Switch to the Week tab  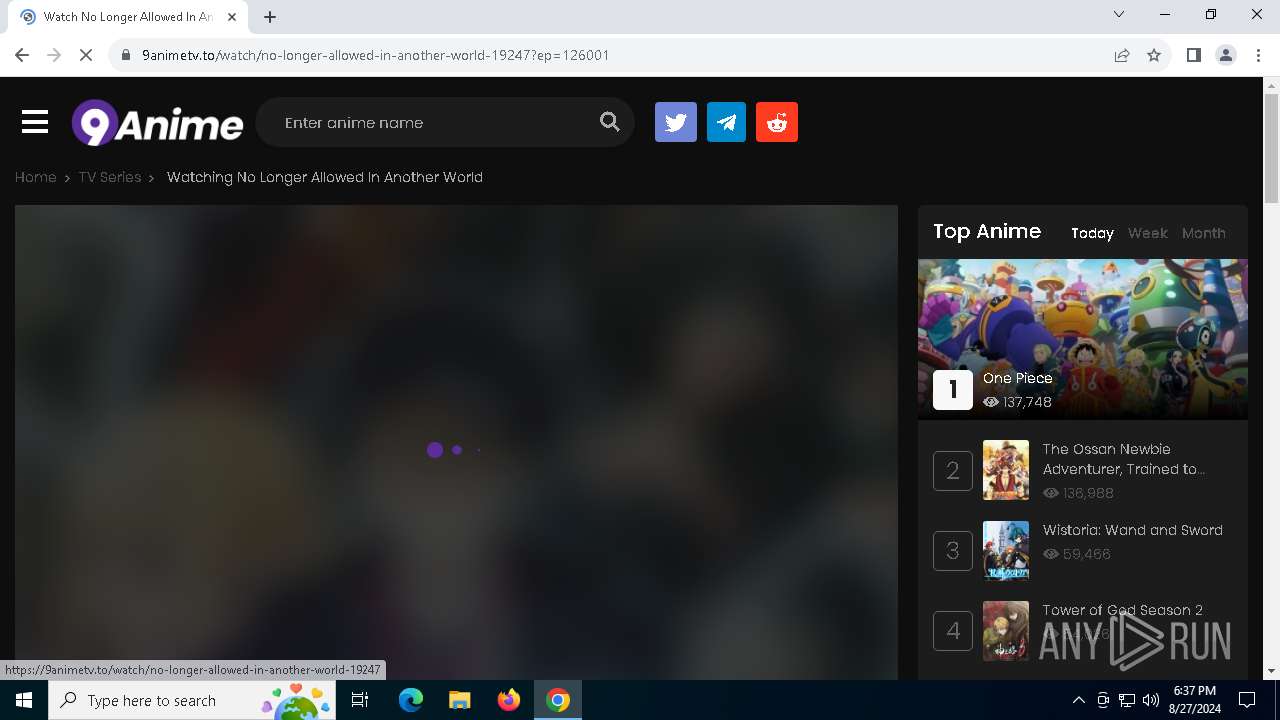(1148, 233)
